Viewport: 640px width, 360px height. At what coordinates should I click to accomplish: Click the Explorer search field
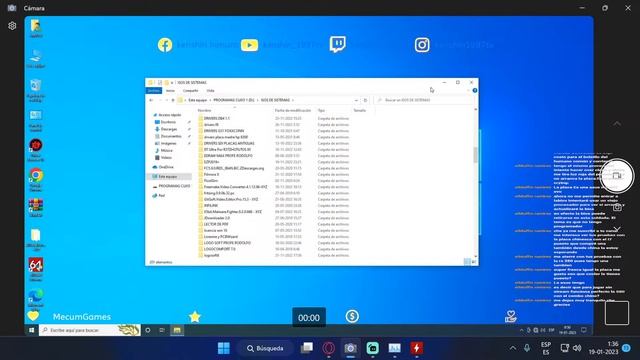[x=424, y=100]
